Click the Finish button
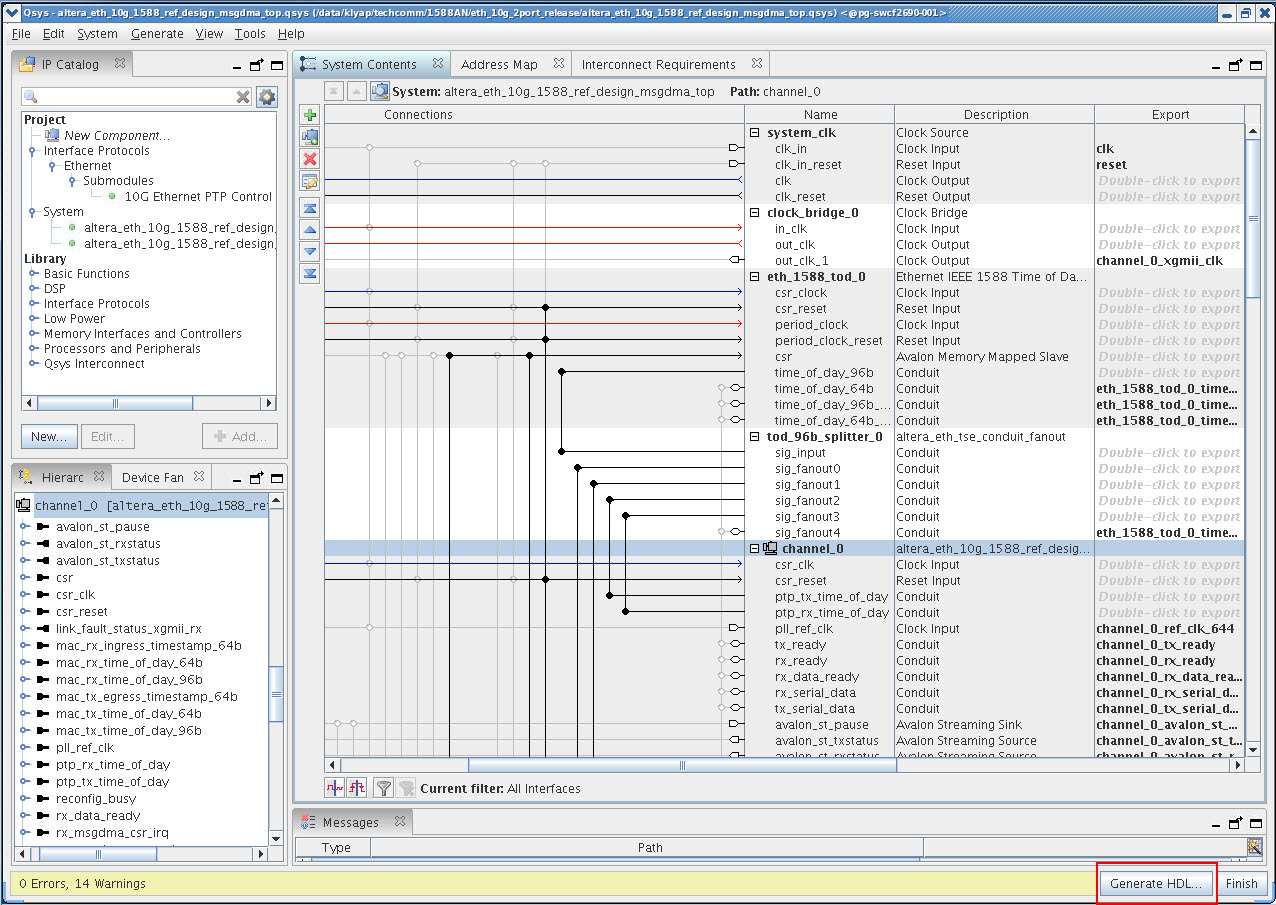 coord(1241,884)
